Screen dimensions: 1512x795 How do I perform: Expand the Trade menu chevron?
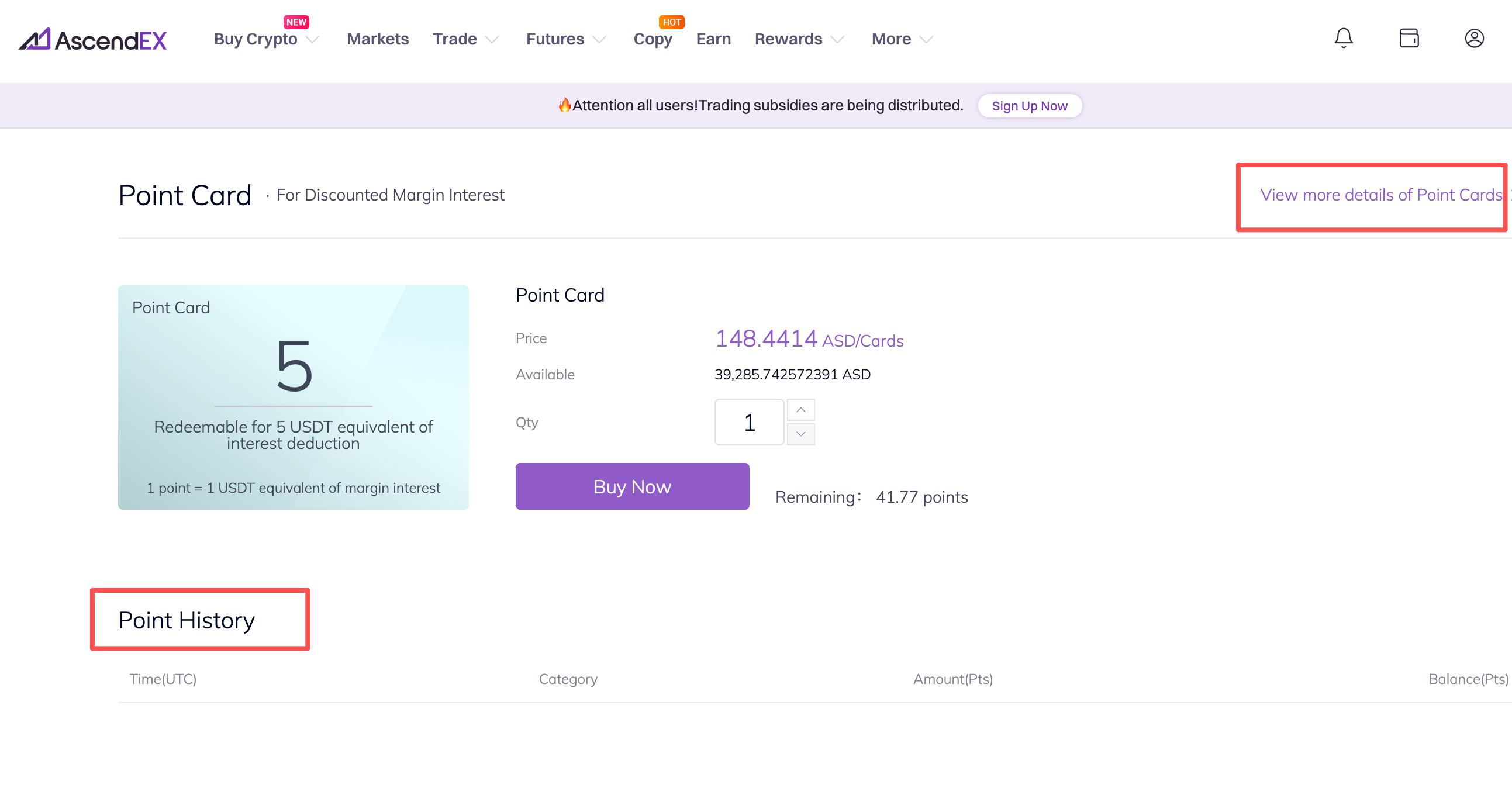[492, 39]
